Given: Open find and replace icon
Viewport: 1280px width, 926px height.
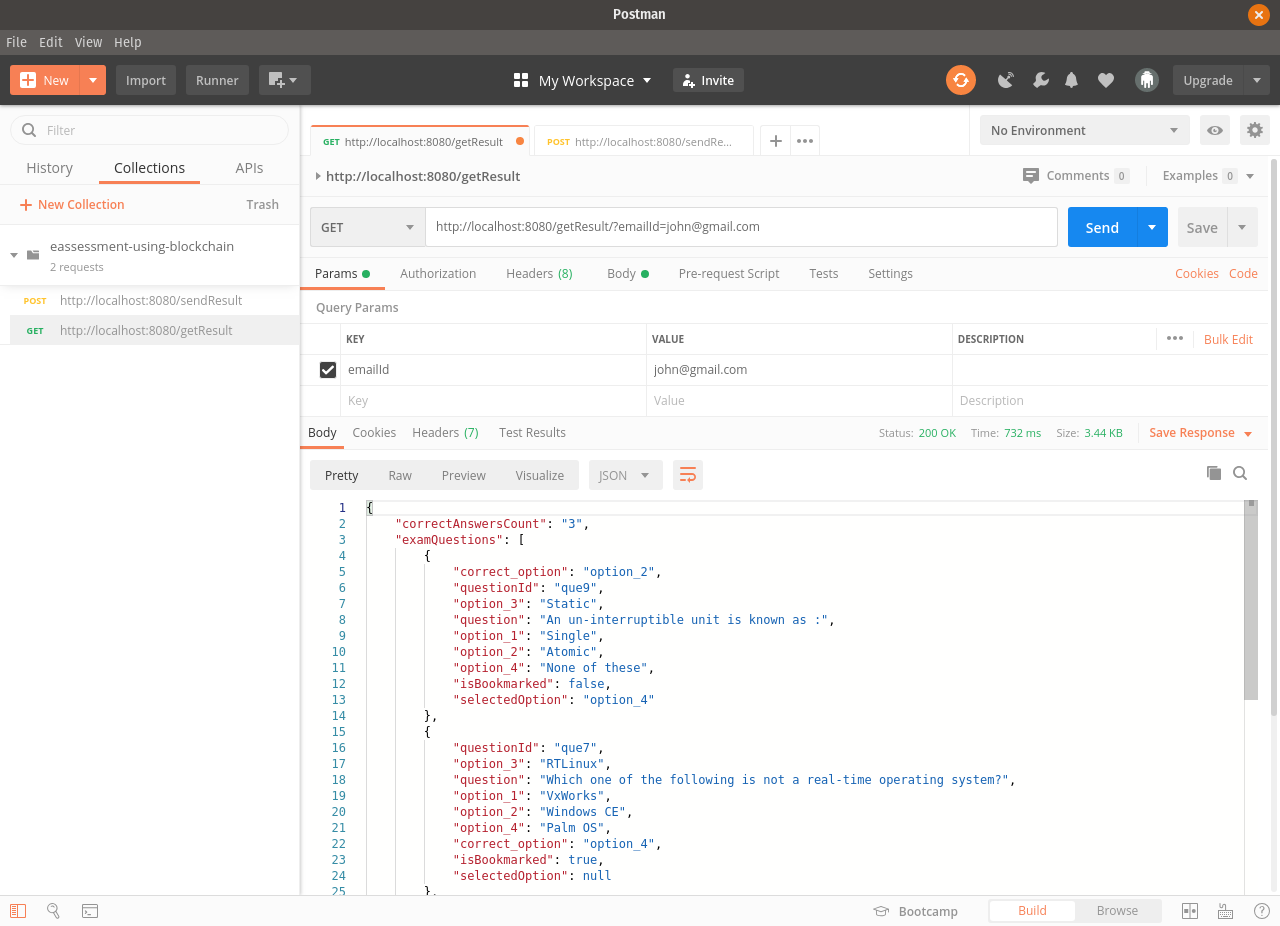Looking at the screenshot, I should coord(54,910).
